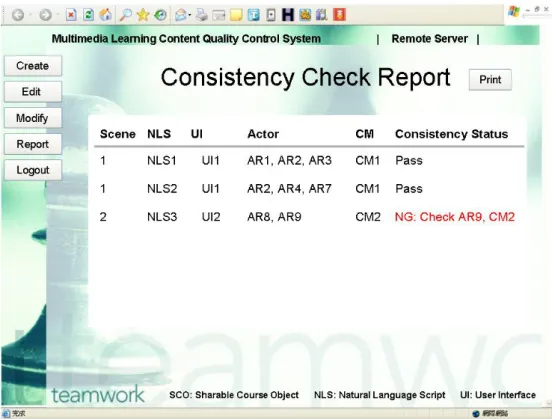Viewport: 552px width, 419px height.
Task: Stop page loading with red X icon
Action: [71, 15]
